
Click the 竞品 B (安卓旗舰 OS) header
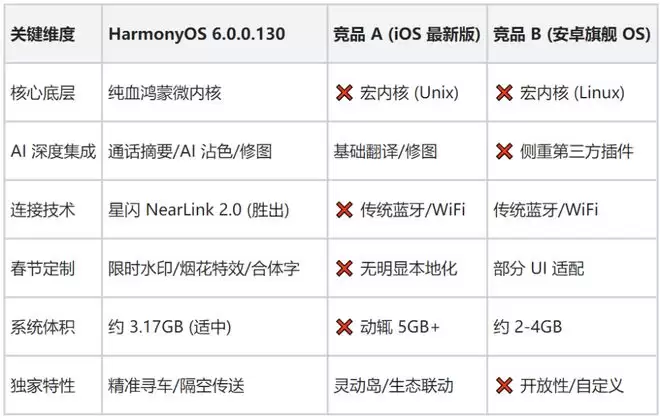pos(571,34)
